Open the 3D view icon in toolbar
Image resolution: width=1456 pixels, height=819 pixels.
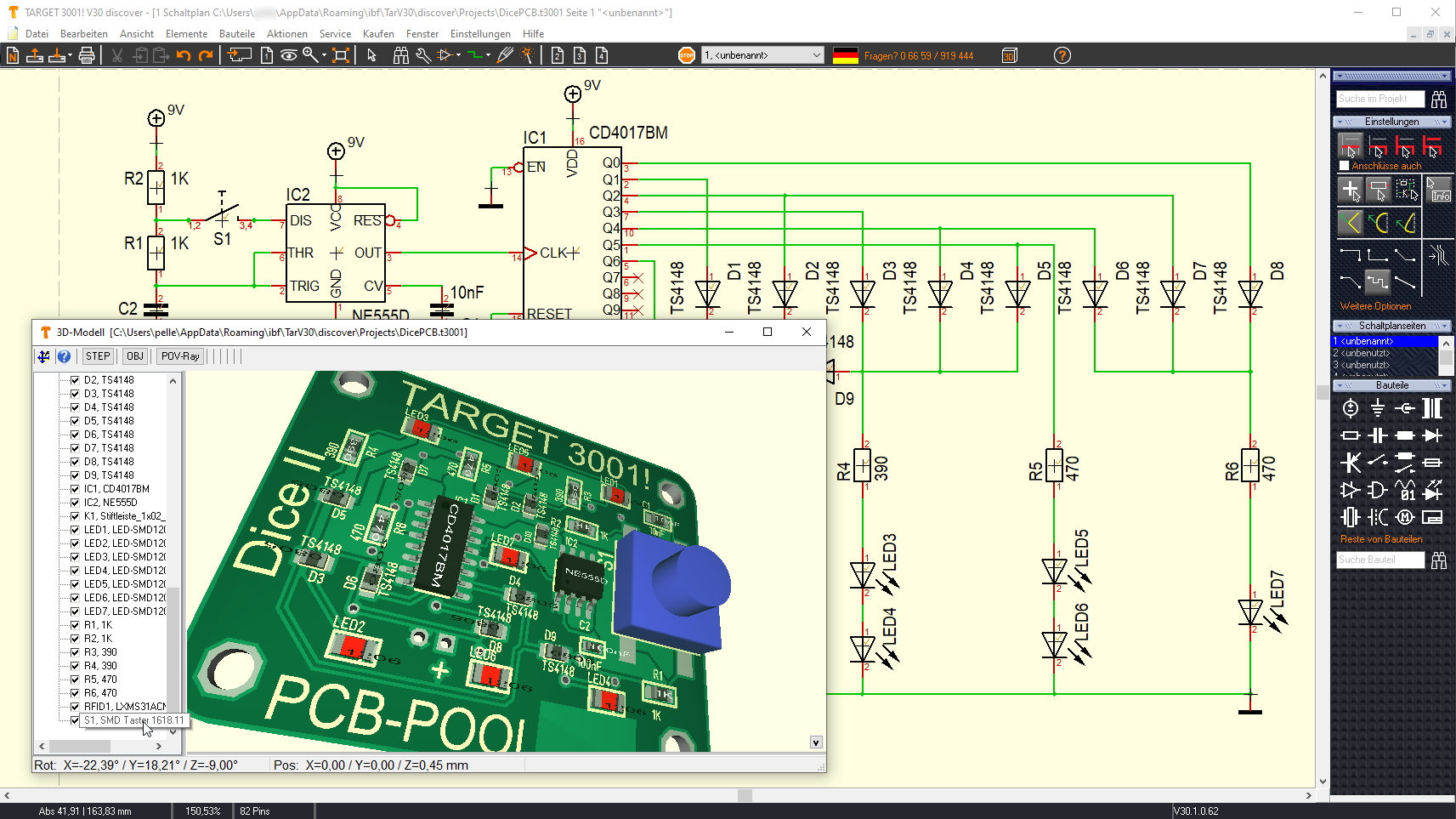1010,56
